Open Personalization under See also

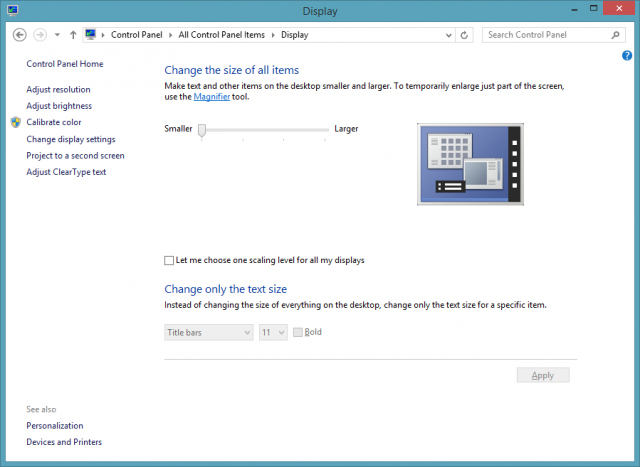pyautogui.click(x=55, y=426)
